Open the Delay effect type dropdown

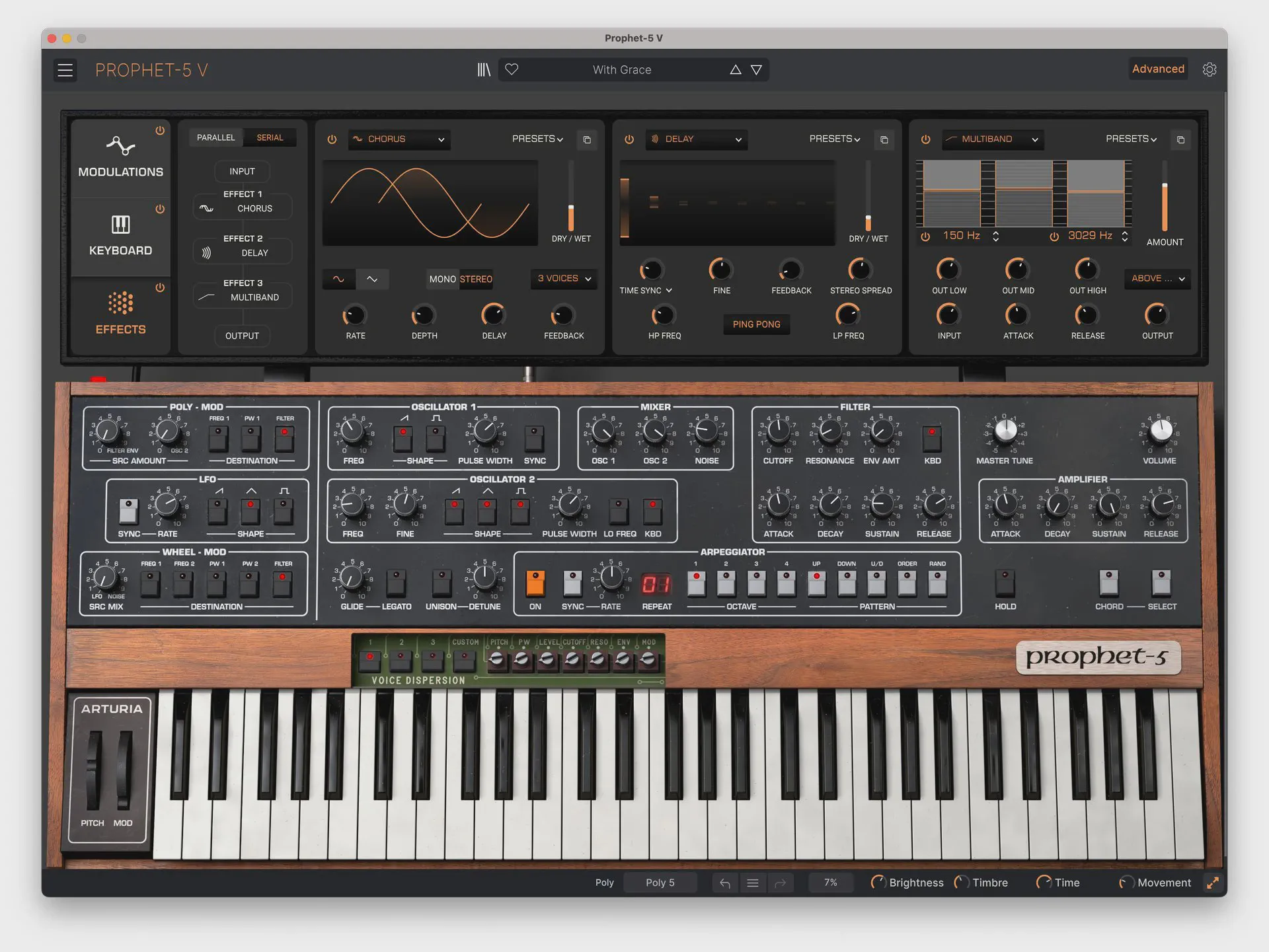pos(697,139)
